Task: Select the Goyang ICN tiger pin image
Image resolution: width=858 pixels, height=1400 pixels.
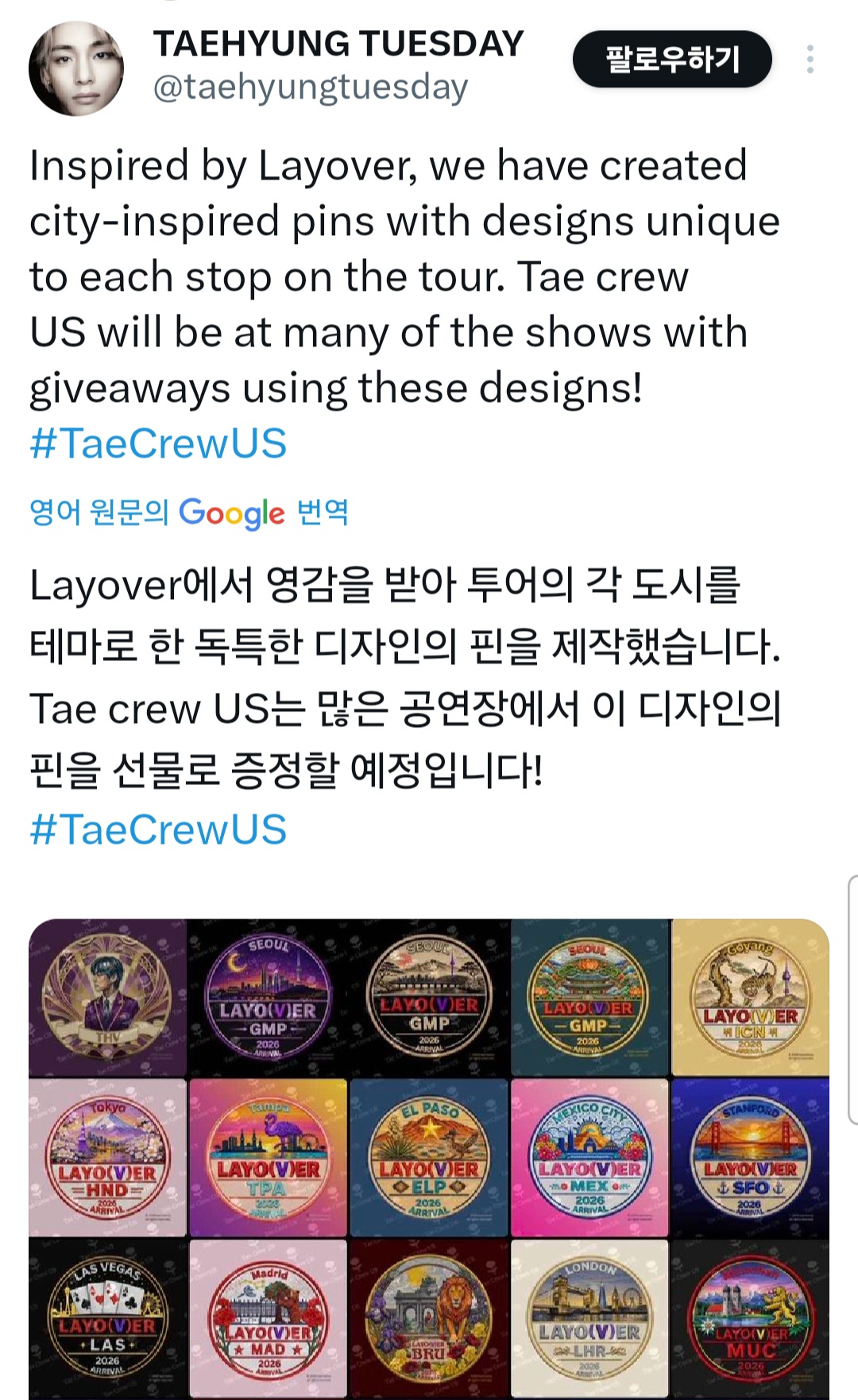Action: point(750,998)
